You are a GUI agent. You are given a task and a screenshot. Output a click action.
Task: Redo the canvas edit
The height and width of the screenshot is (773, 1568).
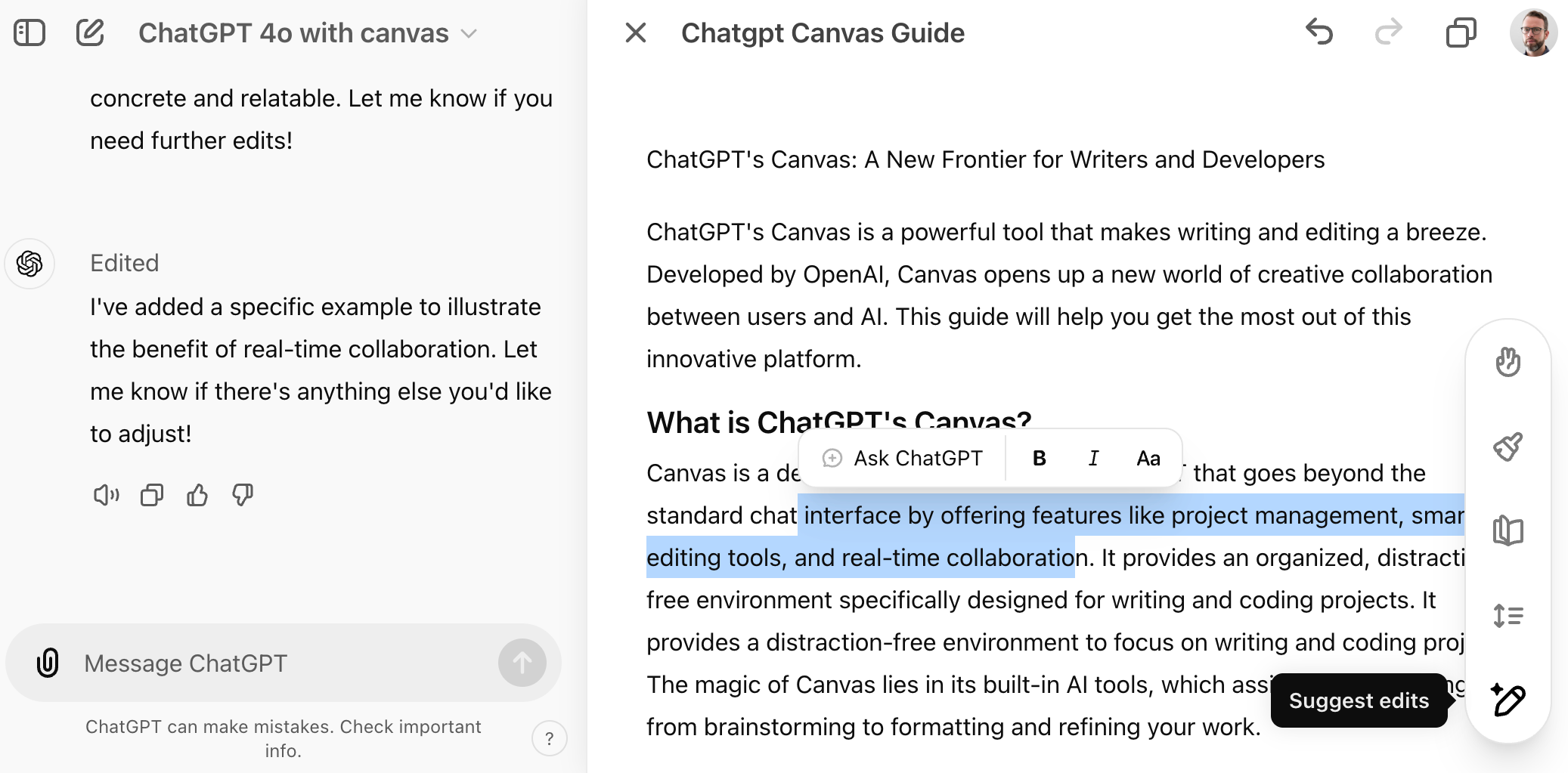(1389, 32)
